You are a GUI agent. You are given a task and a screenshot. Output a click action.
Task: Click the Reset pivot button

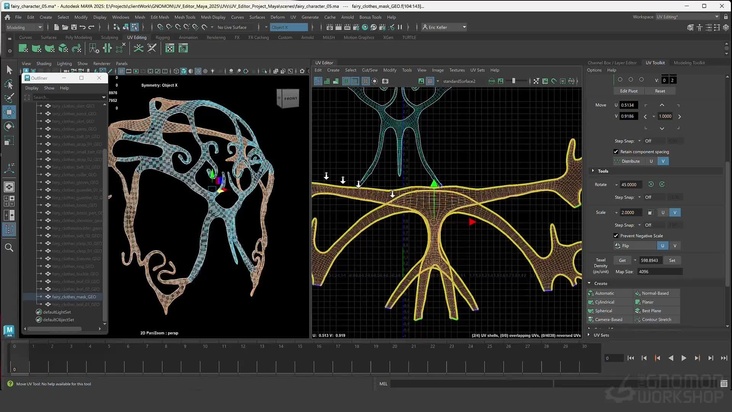click(660, 91)
